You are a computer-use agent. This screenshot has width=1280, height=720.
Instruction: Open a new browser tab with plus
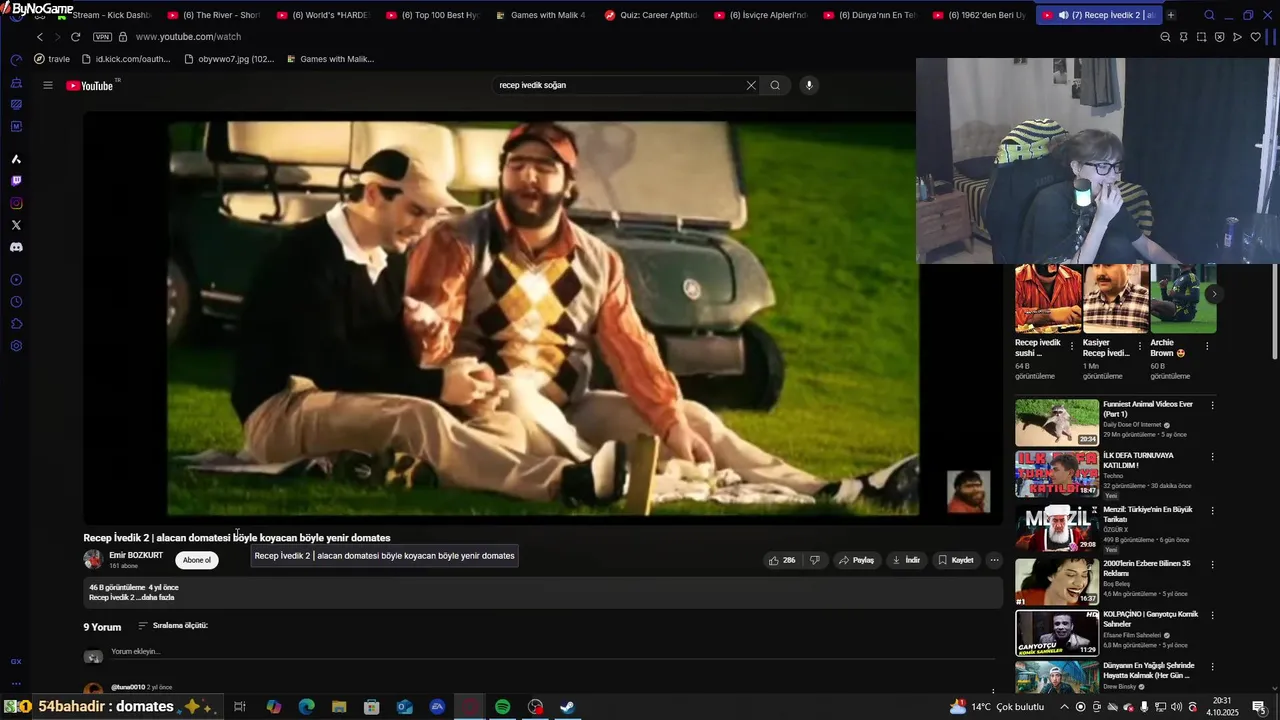pos(1171,15)
